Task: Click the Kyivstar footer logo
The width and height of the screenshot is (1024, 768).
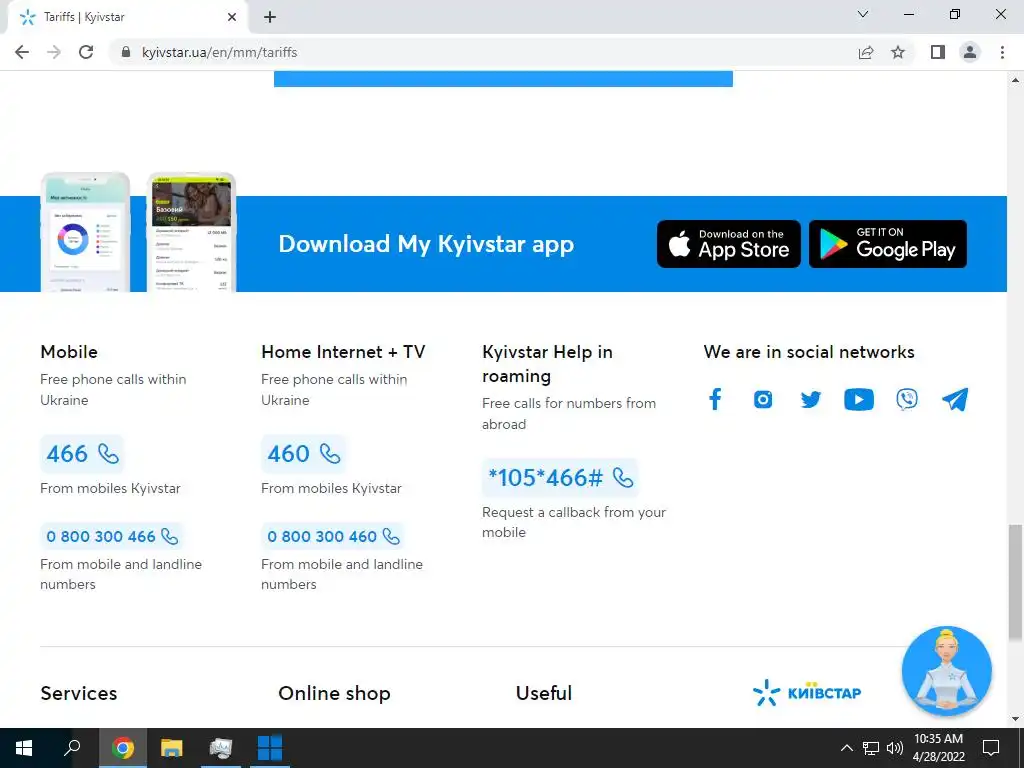Action: pyautogui.click(x=807, y=692)
